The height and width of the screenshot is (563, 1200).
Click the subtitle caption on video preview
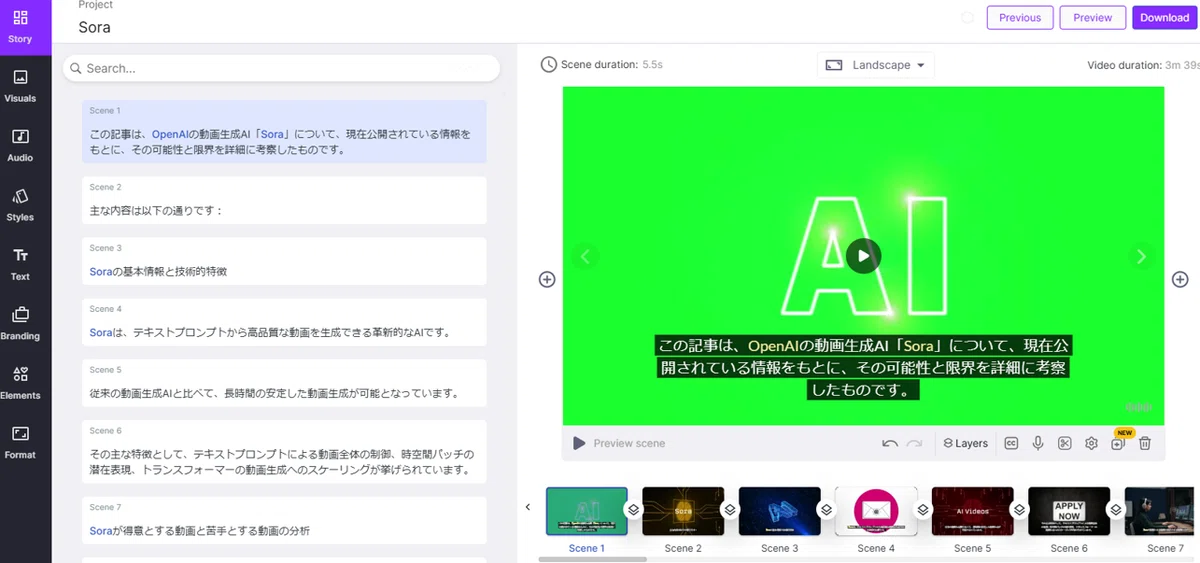click(x=863, y=368)
